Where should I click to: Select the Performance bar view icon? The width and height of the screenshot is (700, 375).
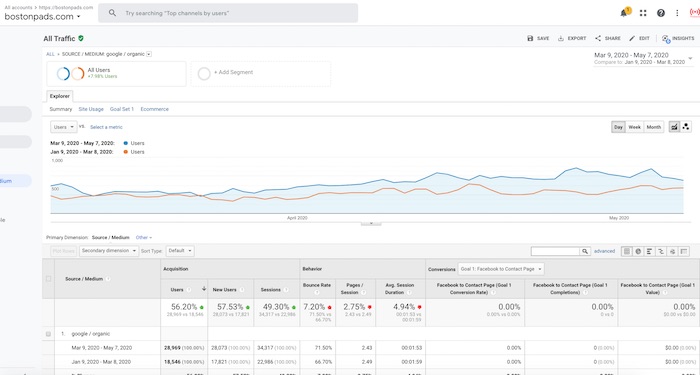click(x=650, y=251)
